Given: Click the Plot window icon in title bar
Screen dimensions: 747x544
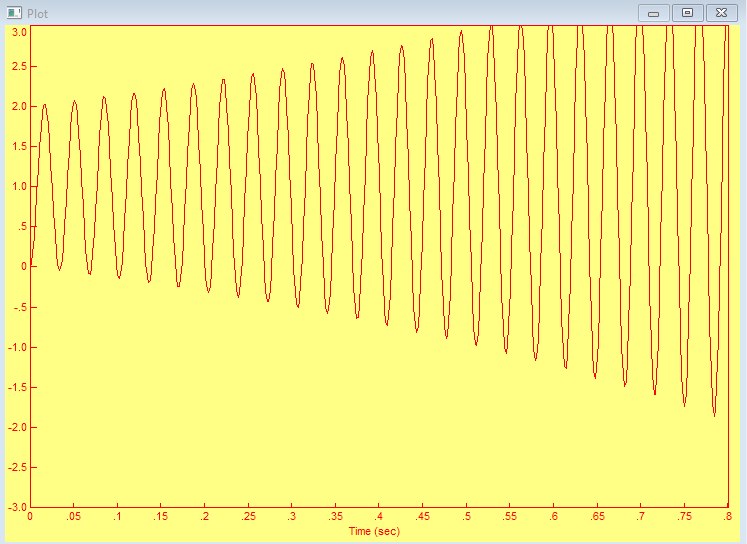Looking at the screenshot, I should tap(14, 14).
